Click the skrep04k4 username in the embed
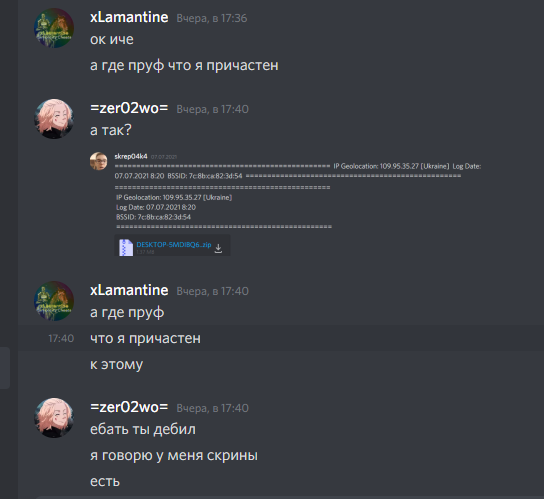This screenshot has height=499, width=544. 131,156
